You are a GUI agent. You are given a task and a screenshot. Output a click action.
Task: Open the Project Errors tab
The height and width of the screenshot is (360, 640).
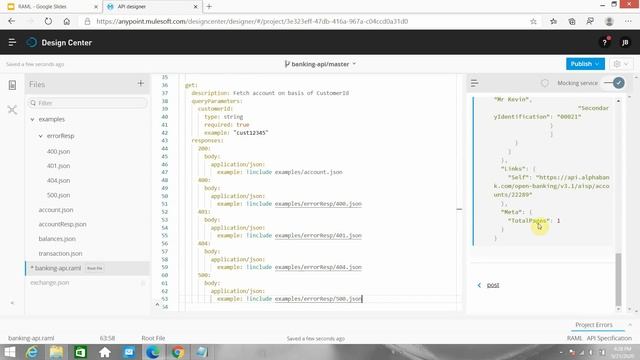point(593,325)
